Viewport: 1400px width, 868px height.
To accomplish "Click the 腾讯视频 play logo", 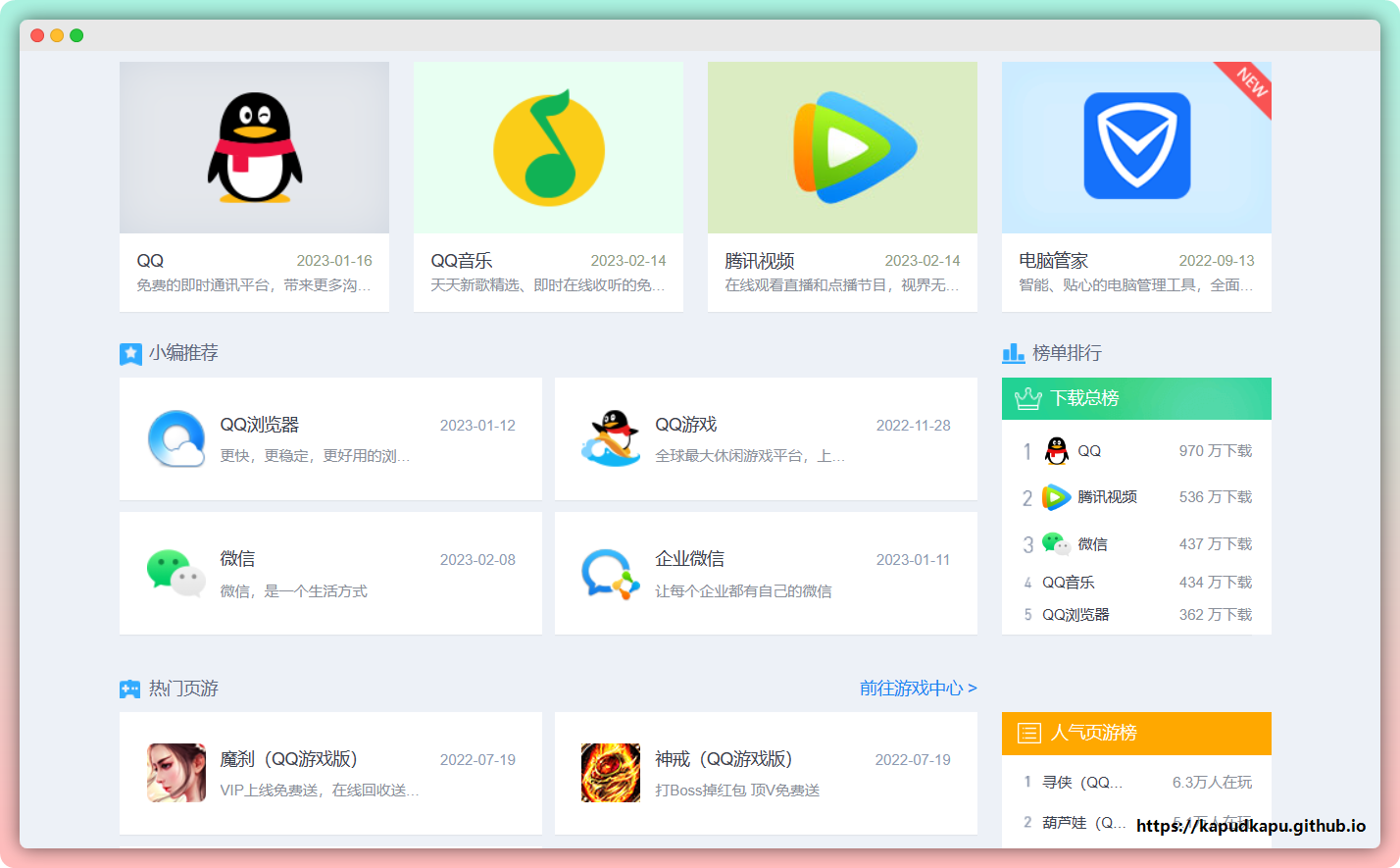I will [842, 148].
